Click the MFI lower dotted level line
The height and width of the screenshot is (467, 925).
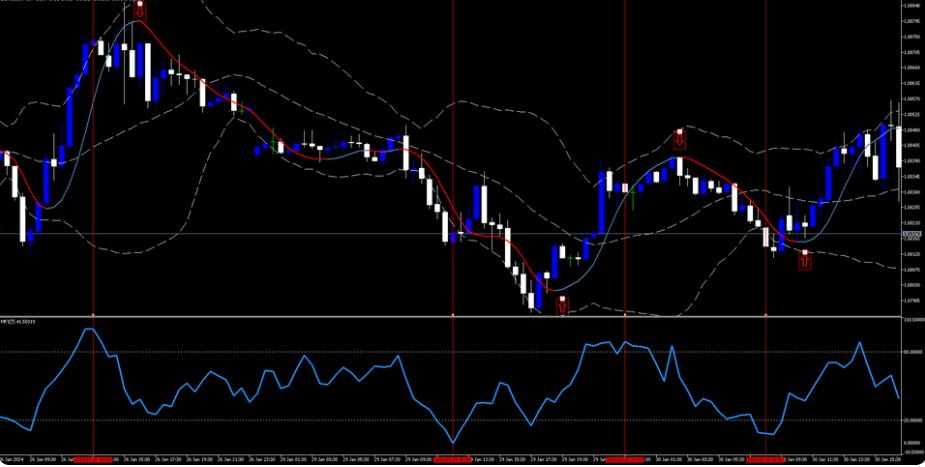coord(300,420)
